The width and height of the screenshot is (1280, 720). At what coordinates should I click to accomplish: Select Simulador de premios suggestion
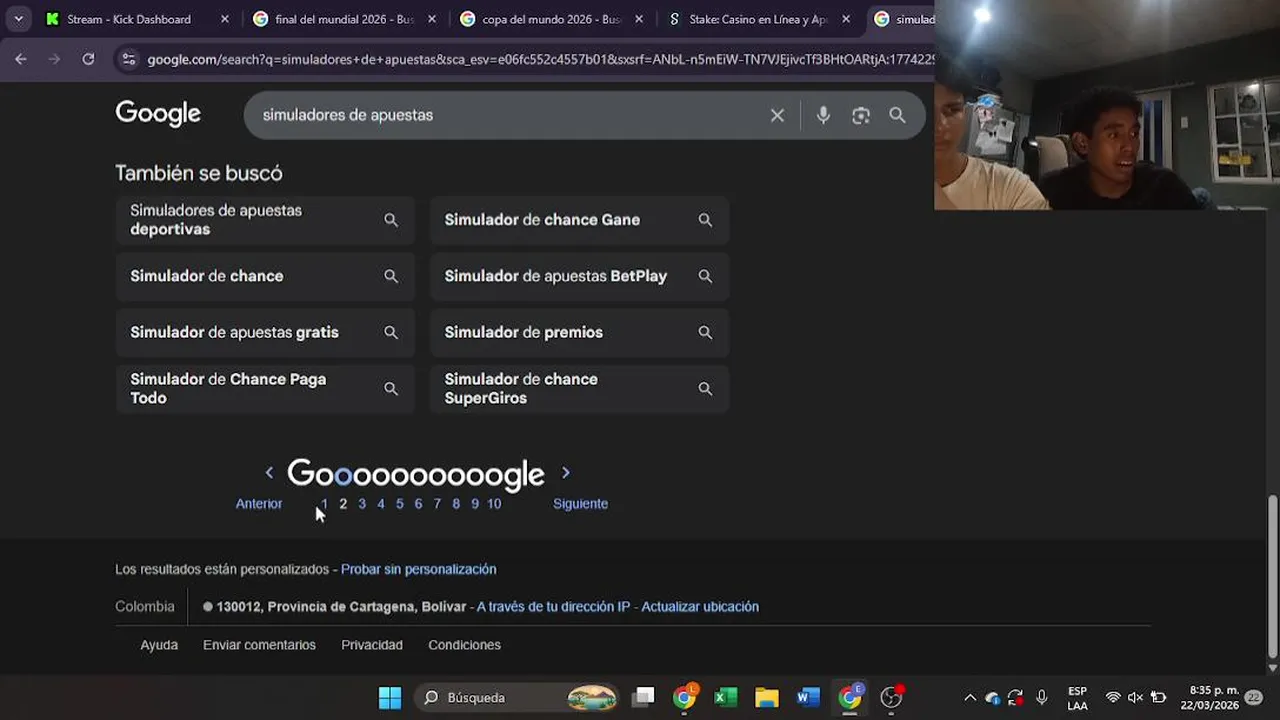(x=579, y=332)
